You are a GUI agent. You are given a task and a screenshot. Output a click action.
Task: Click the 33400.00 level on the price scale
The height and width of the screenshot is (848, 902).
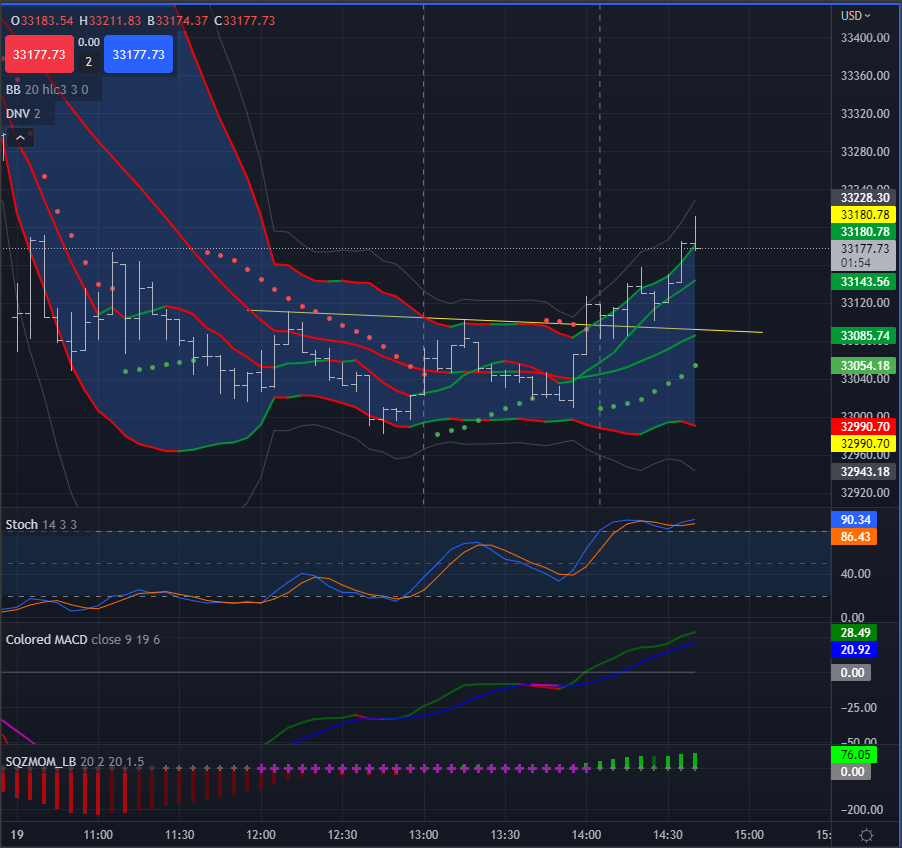(x=865, y=37)
